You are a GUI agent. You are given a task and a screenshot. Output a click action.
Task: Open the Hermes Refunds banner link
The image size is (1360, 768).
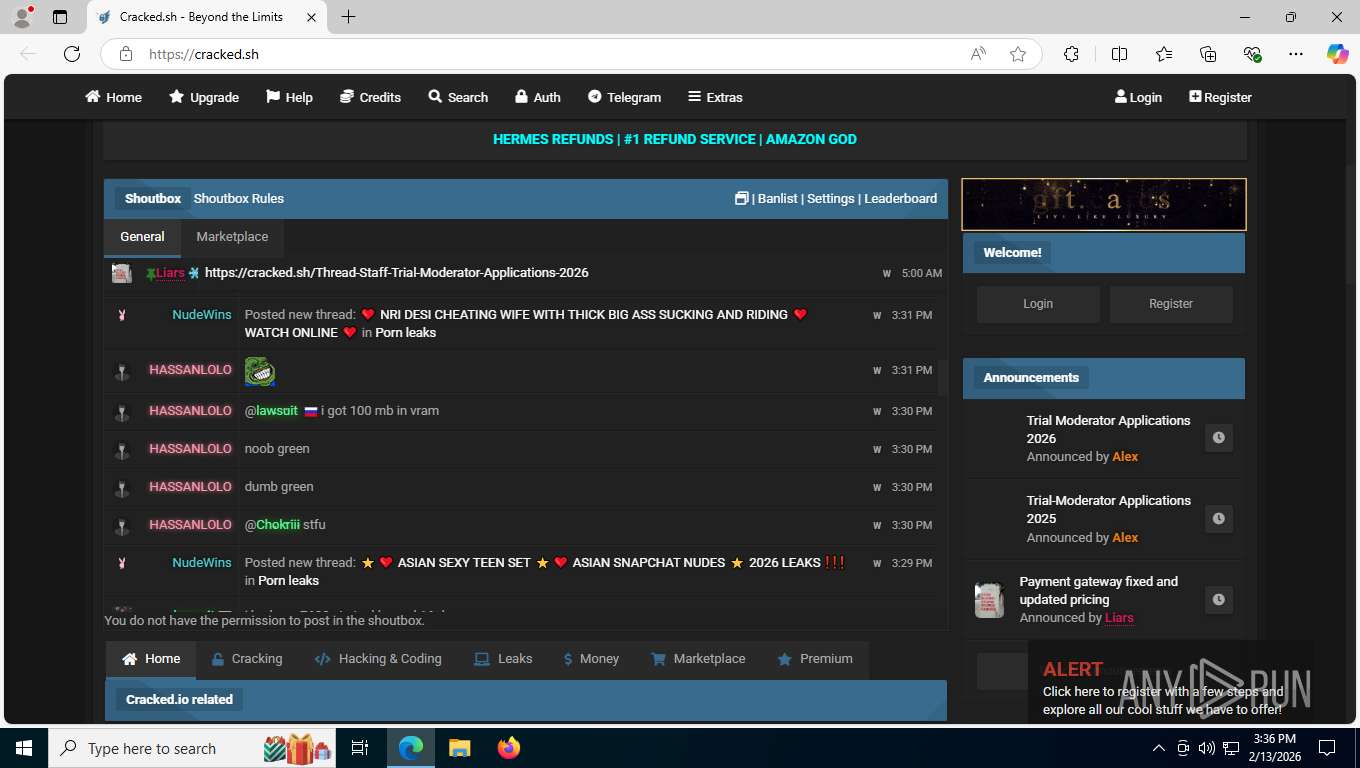tap(675, 139)
